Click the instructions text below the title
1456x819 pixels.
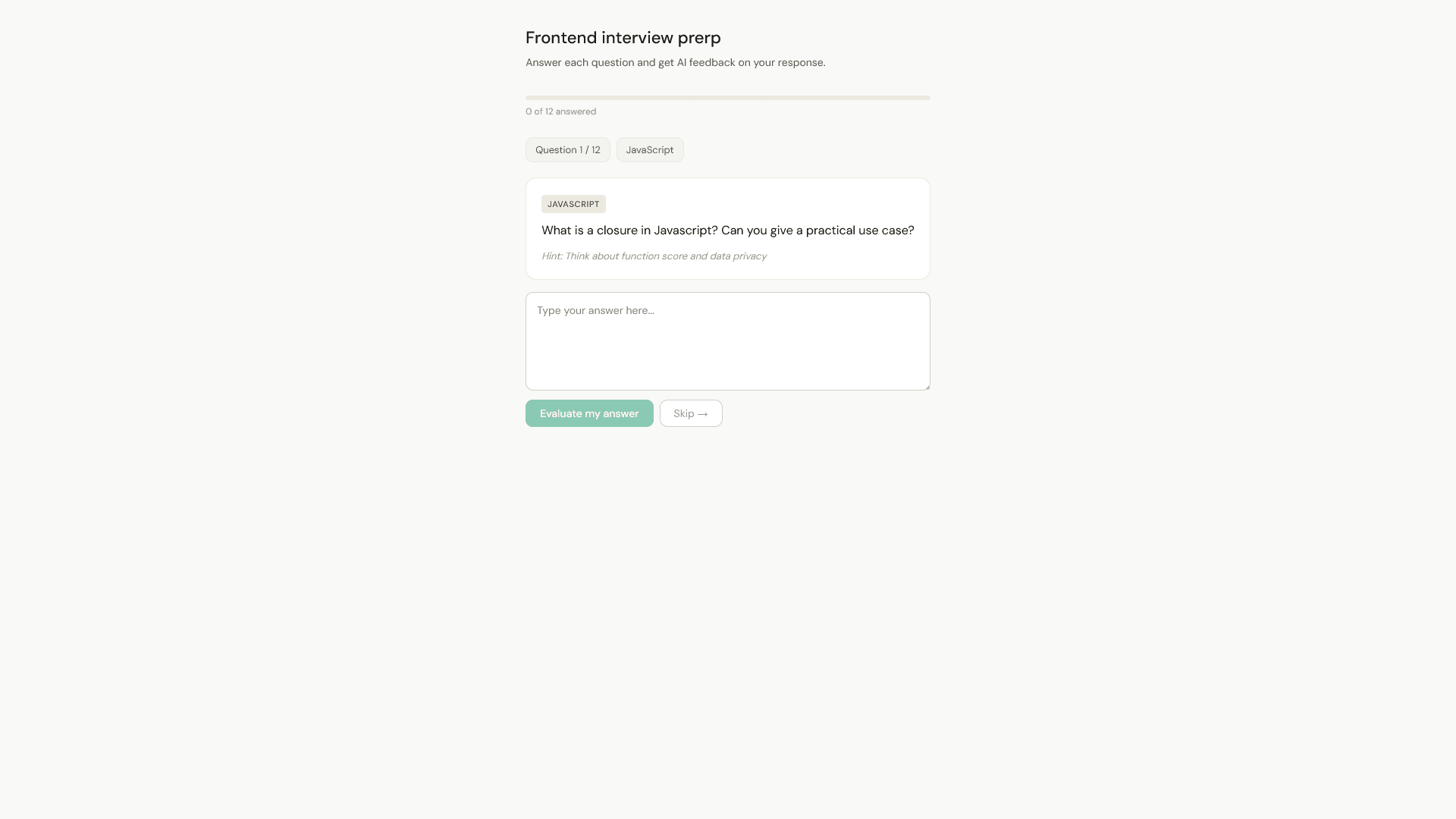[675, 62]
